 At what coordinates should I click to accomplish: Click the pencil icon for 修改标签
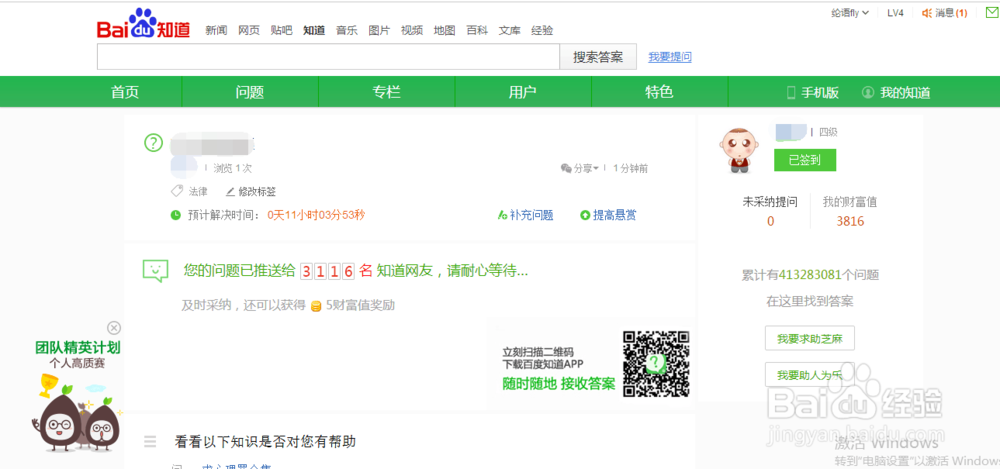click(230, 191)
